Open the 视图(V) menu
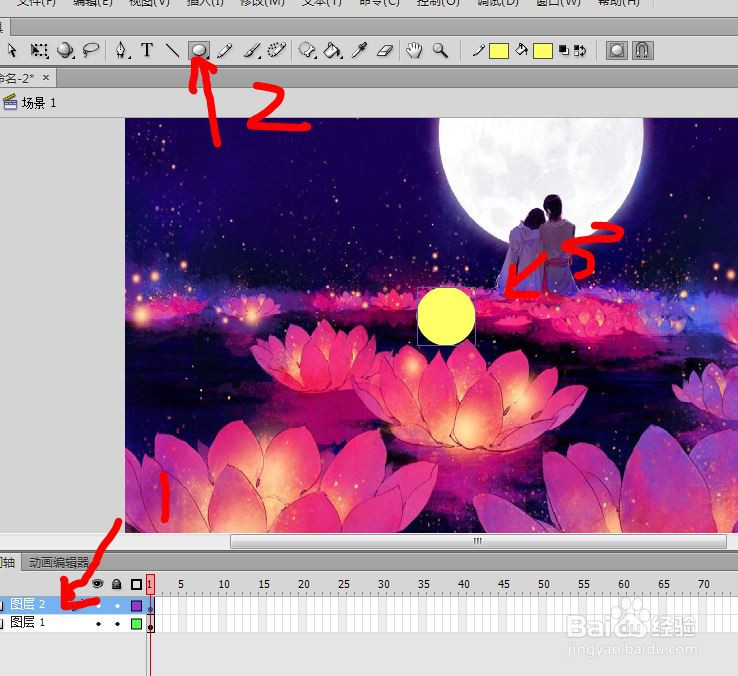 149,3
